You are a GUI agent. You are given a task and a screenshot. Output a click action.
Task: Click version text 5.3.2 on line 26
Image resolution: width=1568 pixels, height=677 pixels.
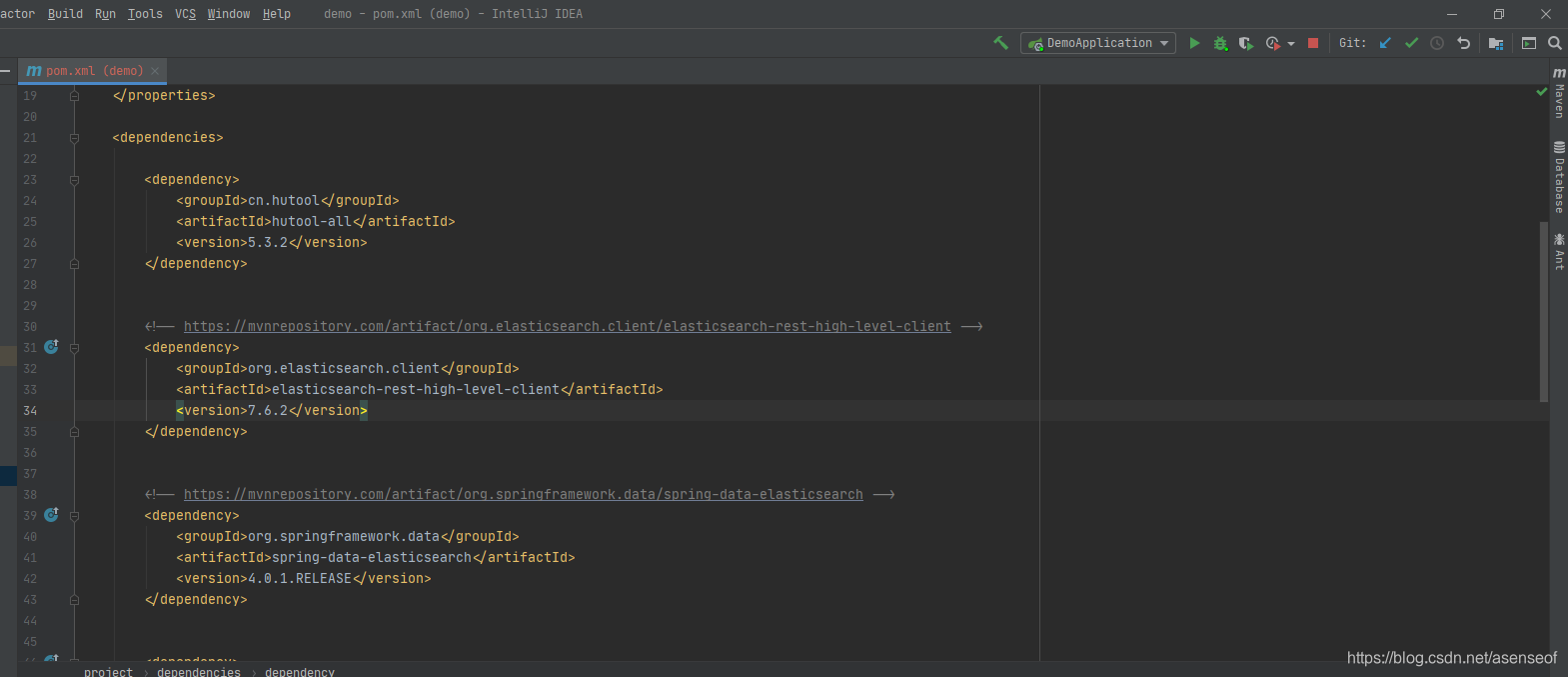coord(268,243)
